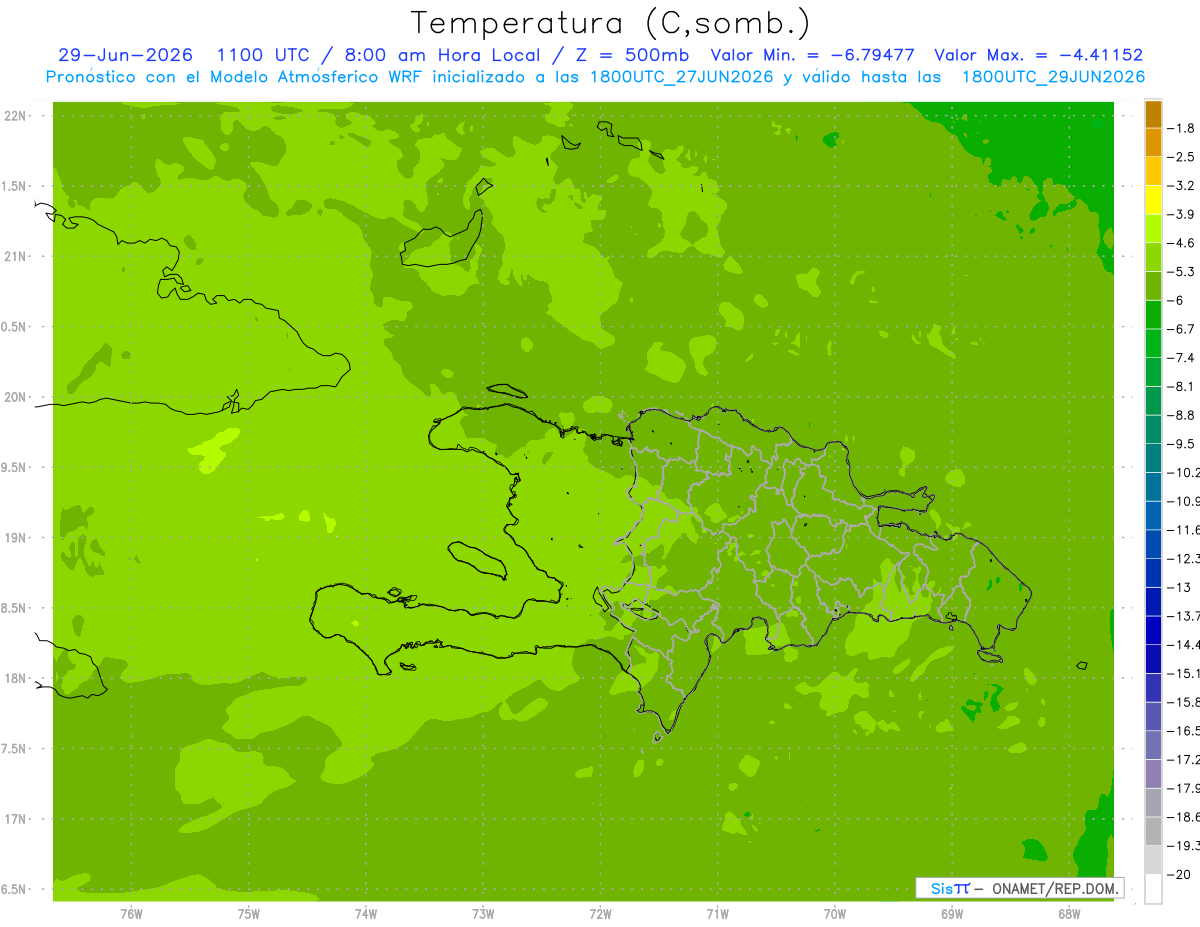The height and width of the screenshot is (927, 1200).
Task: Click the '22N' latitude axis label
Action: point(17,116)
